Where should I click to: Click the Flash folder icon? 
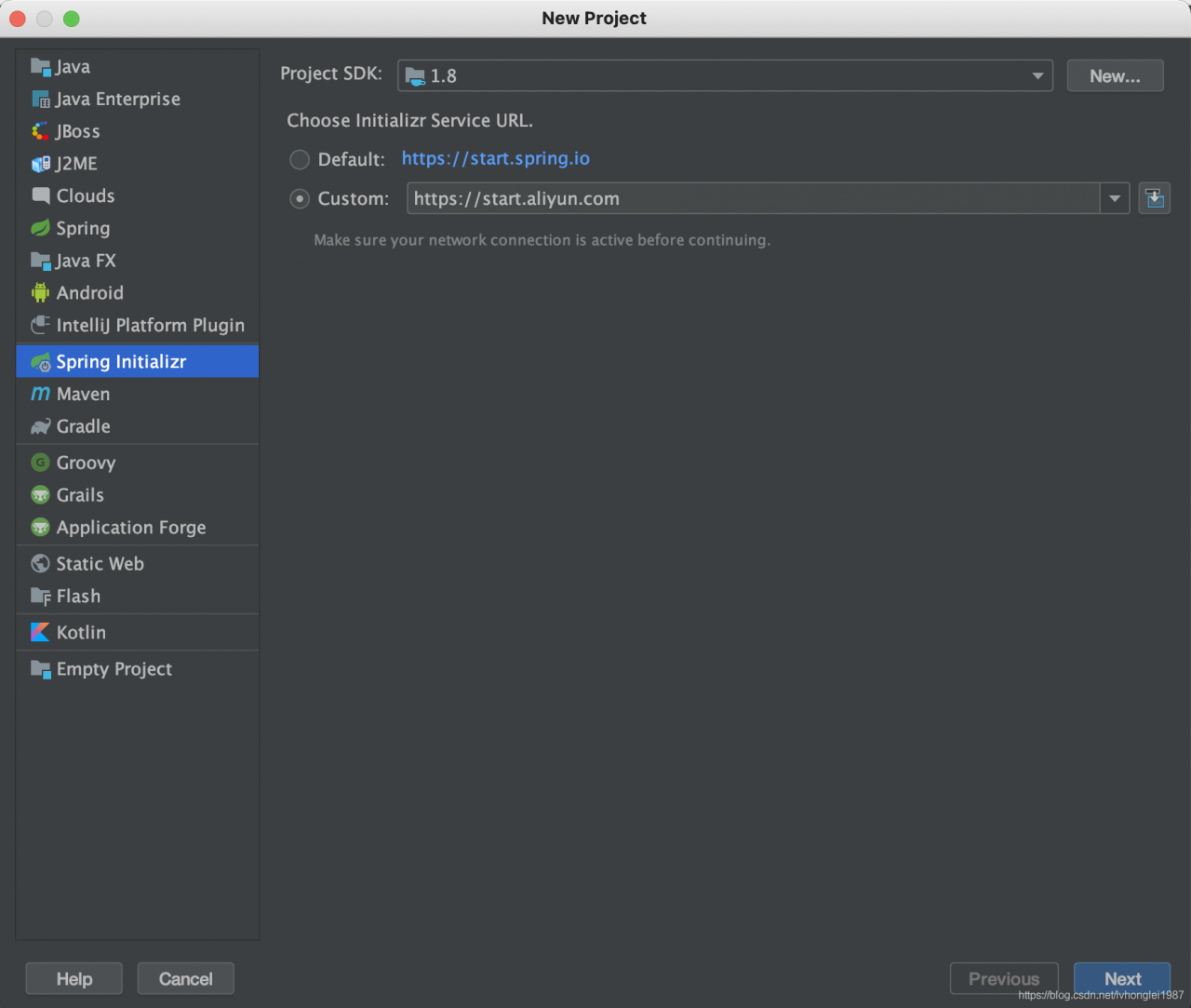[40, 597]
